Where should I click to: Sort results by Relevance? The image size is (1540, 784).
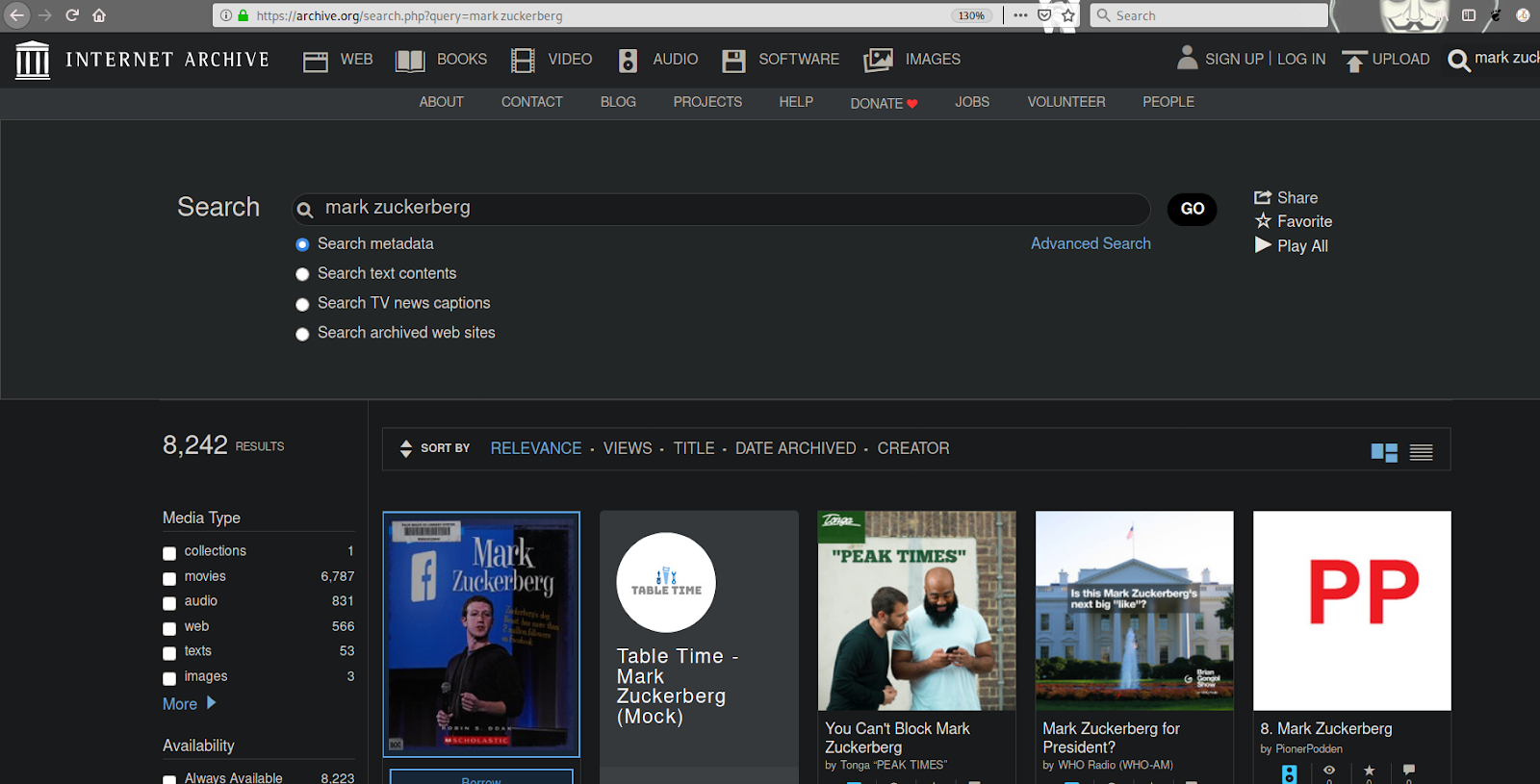click(x=536, y=448)
